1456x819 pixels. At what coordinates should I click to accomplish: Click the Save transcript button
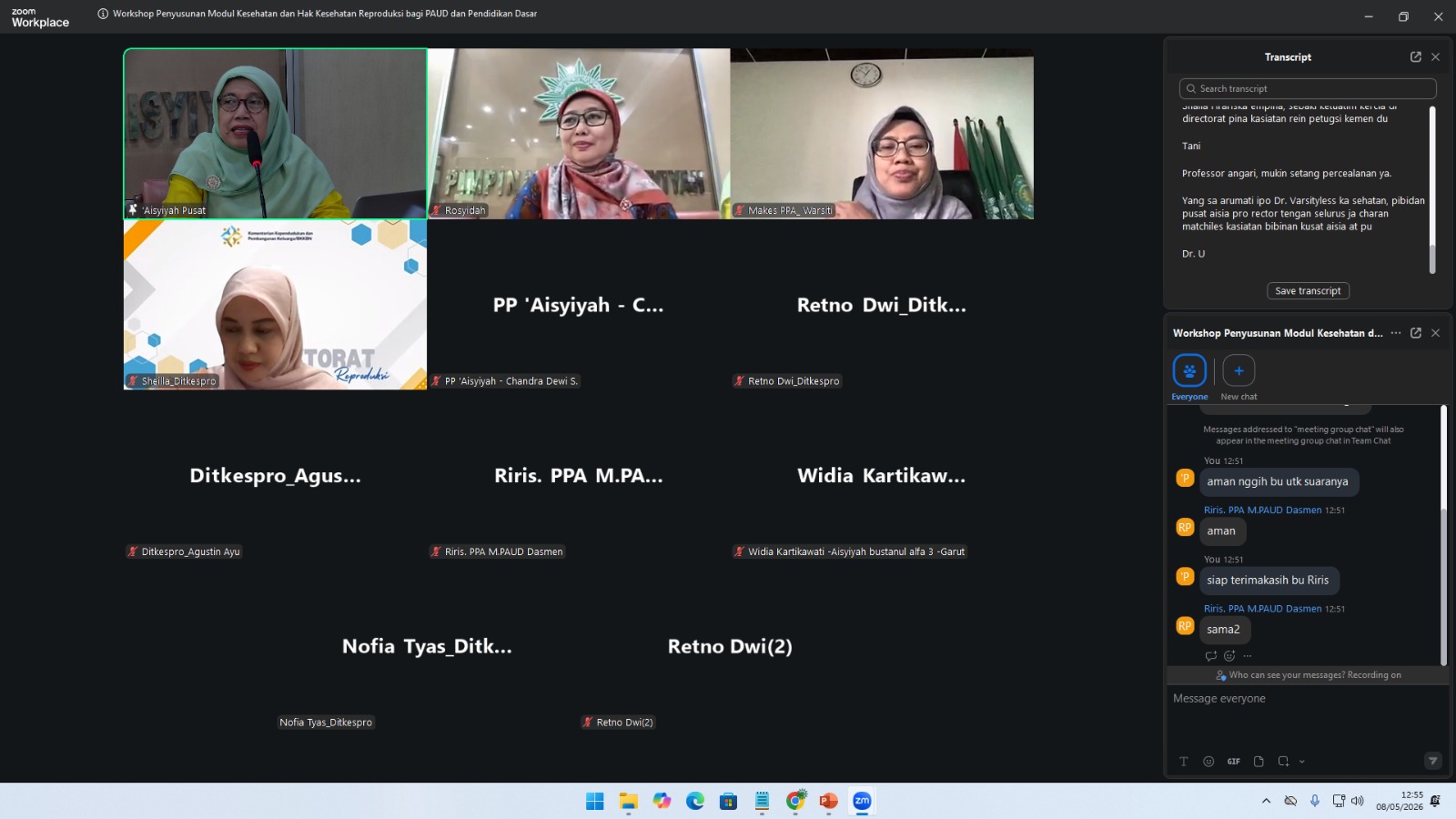coord(1308,291)
